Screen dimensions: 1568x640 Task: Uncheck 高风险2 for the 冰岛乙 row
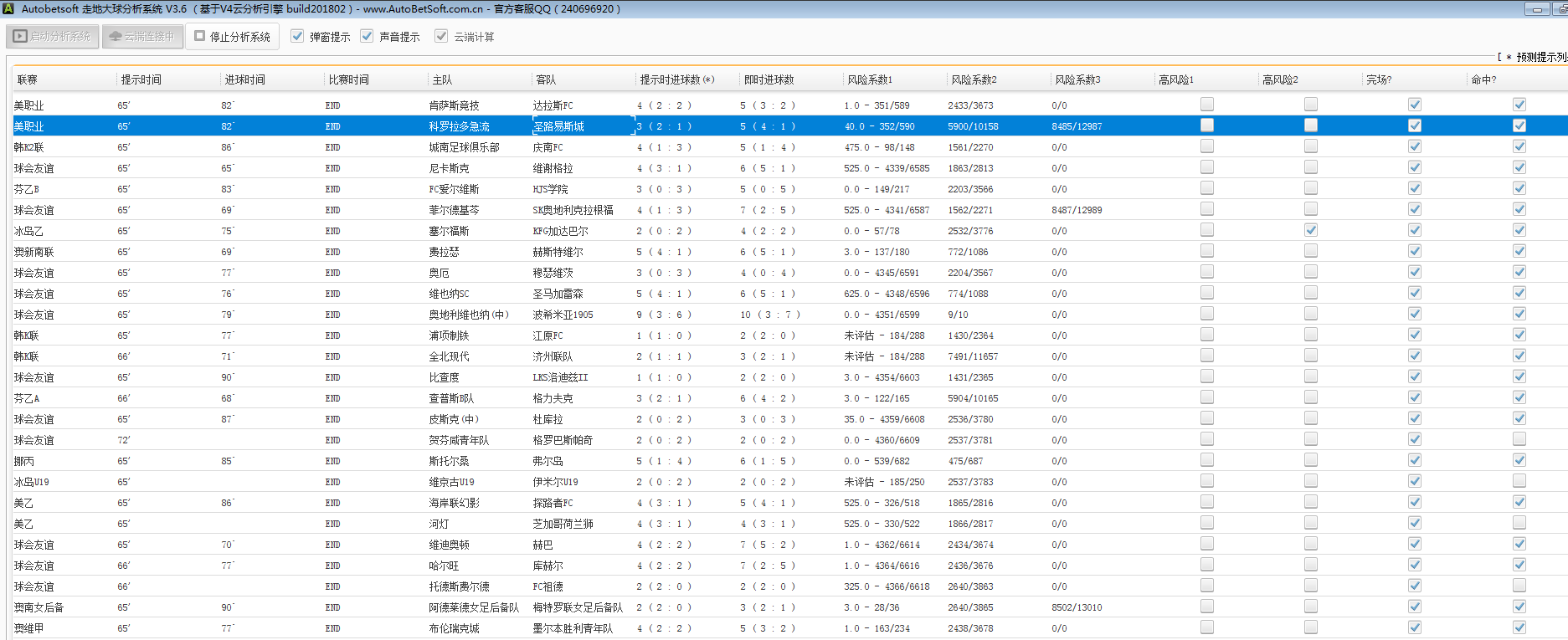point(1311,230)
